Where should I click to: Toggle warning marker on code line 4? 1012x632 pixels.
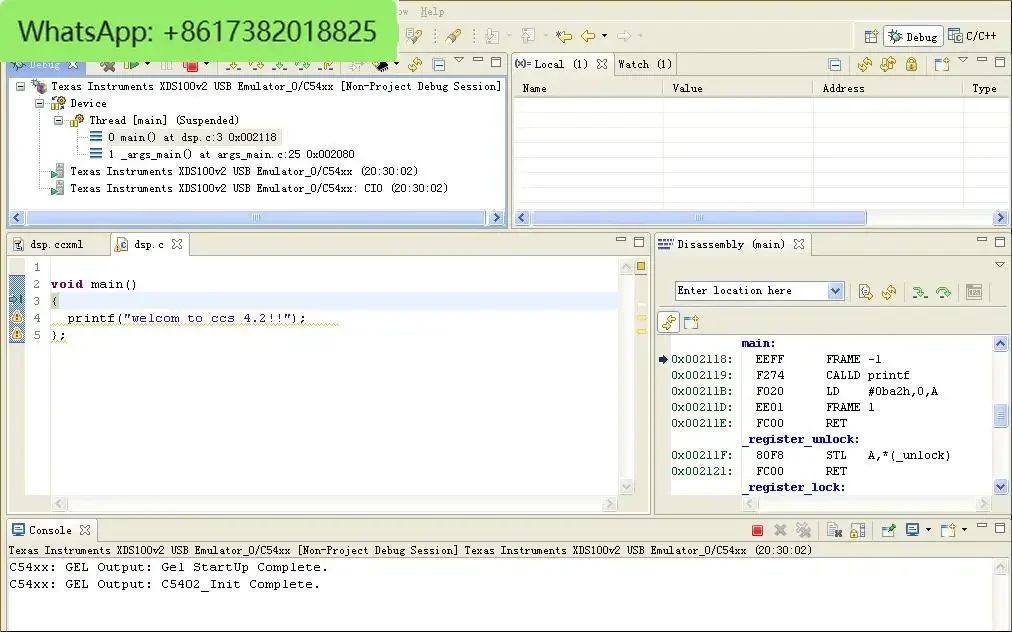tap(16, 318)
